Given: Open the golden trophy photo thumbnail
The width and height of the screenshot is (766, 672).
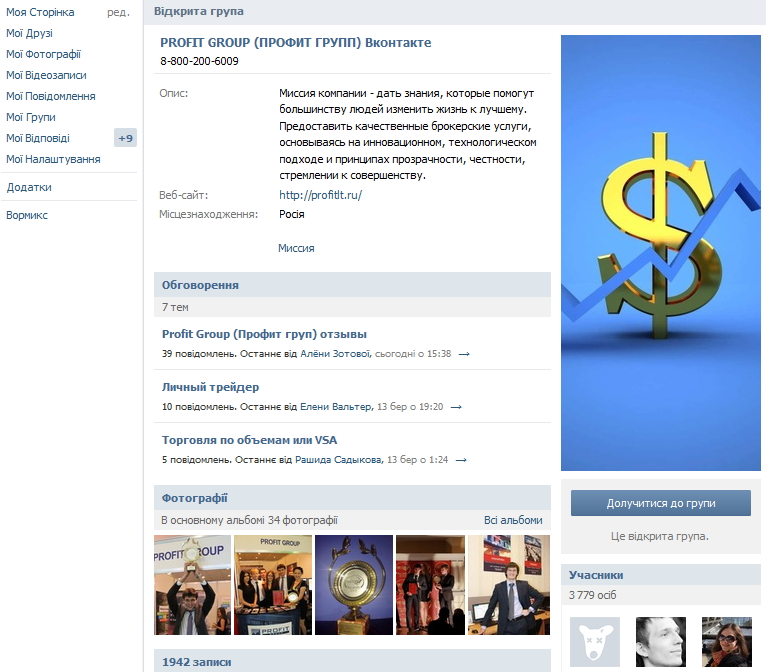Looking at the screenshot, I should pyautogui.click(x=354, y=585).
